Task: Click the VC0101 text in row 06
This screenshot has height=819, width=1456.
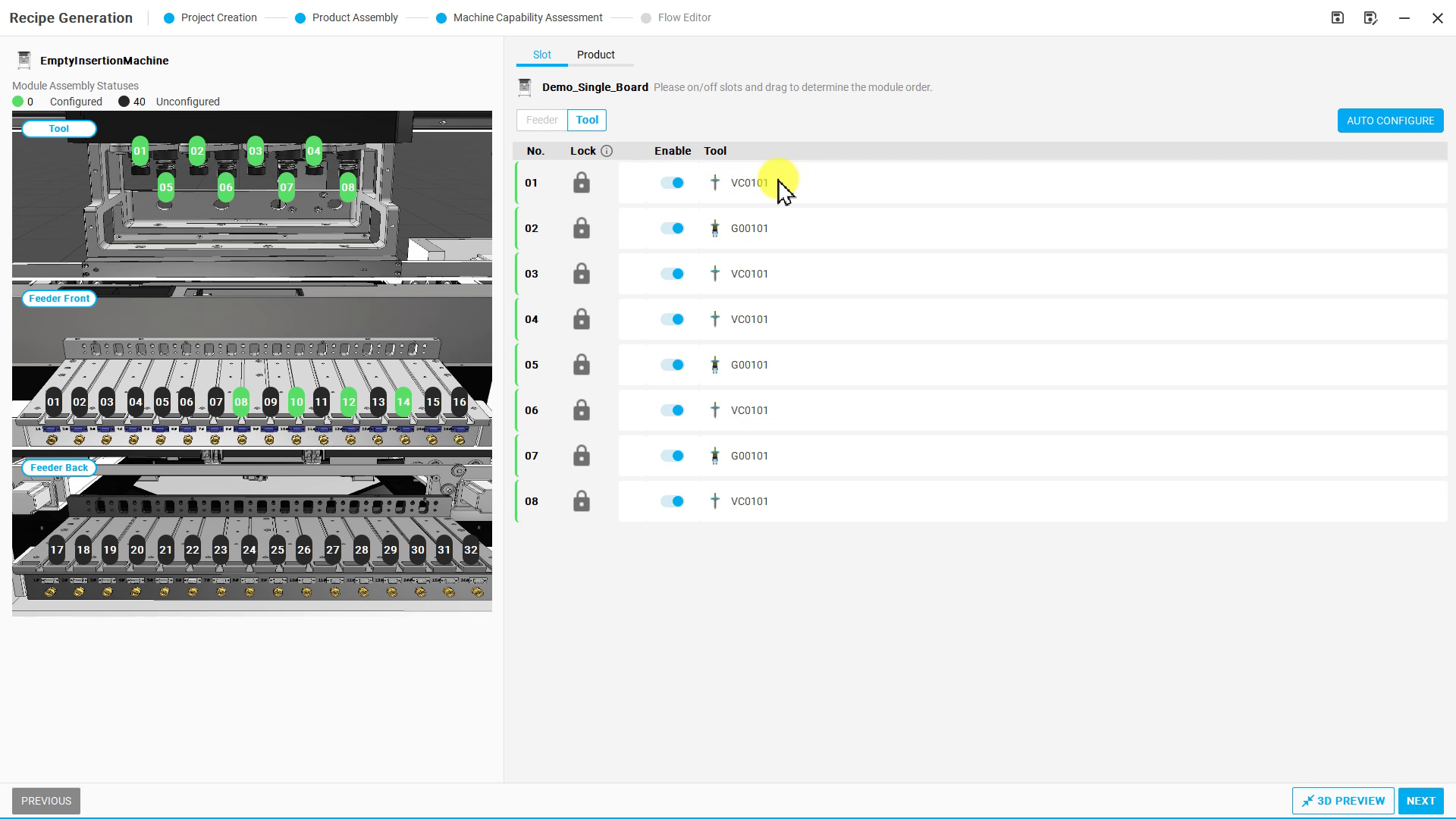Action: (x=749, y=410)
